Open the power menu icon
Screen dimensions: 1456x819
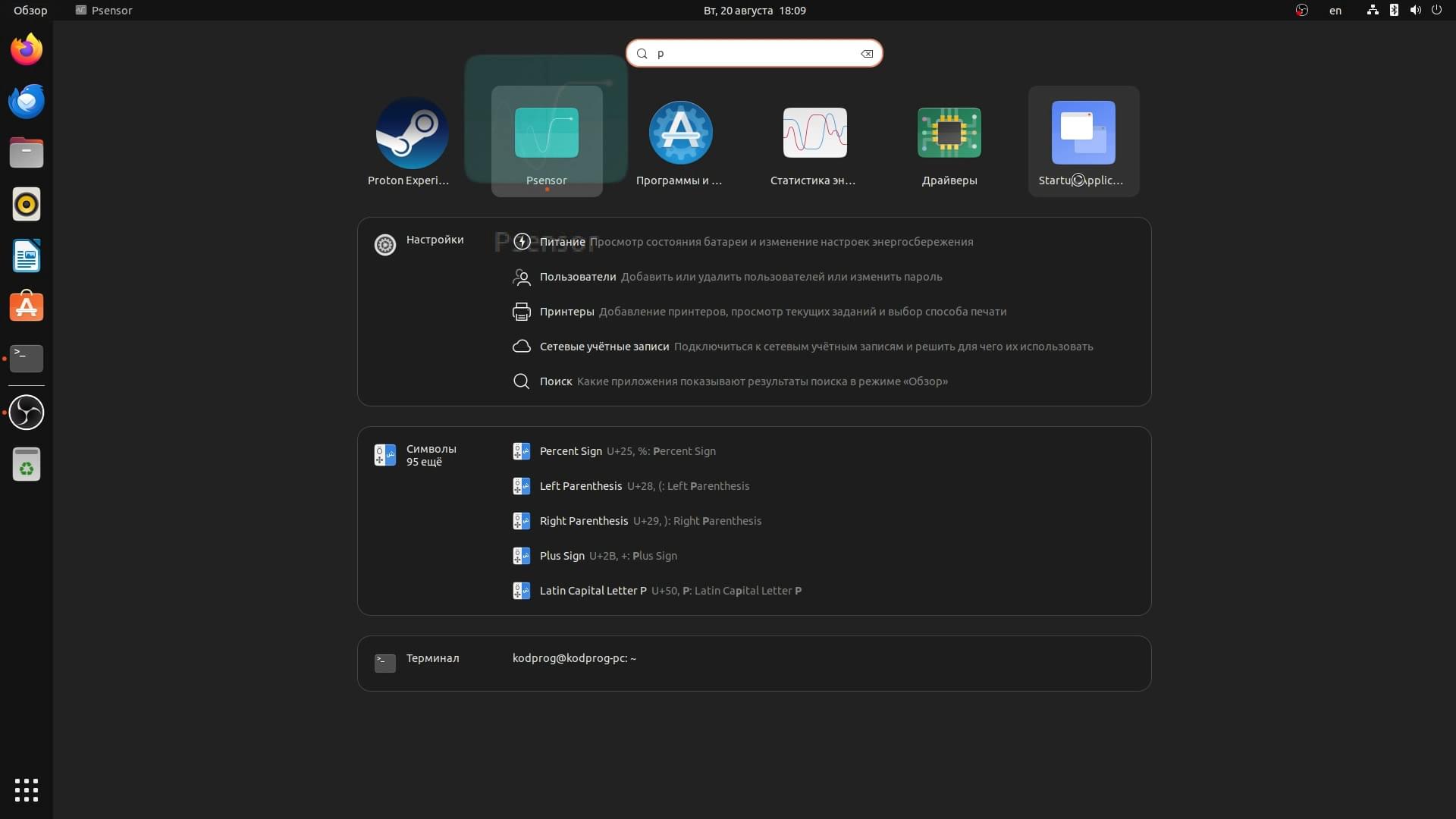[x=1436, y=11]
